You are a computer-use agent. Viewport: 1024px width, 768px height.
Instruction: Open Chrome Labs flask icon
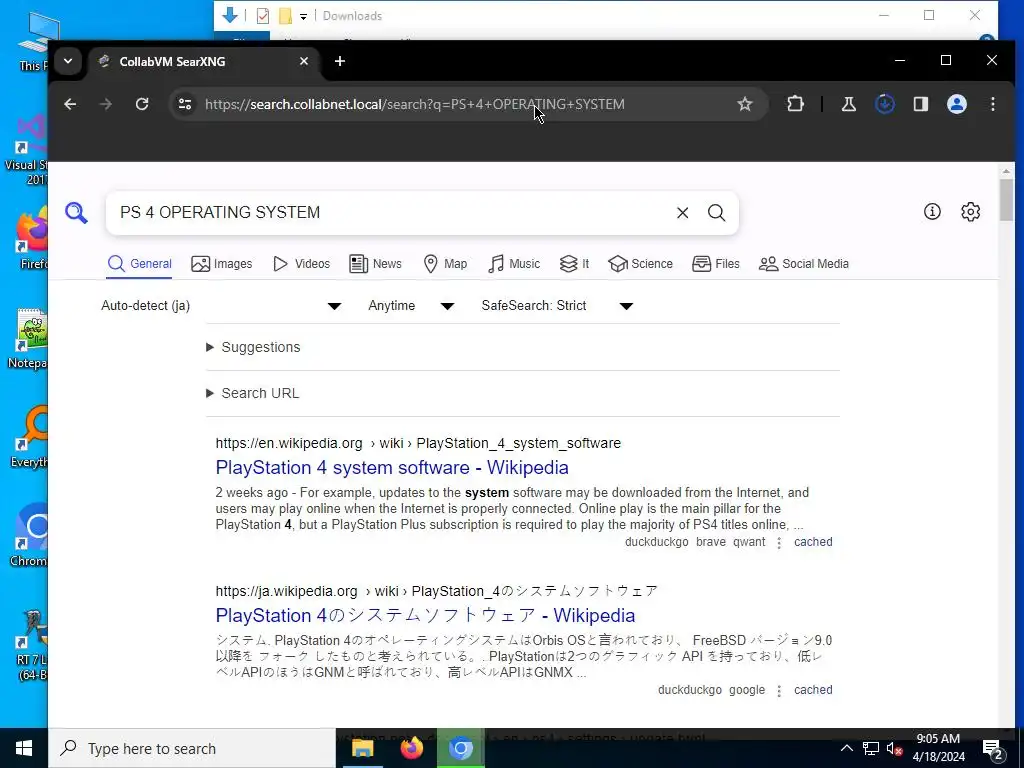[848, 104]
